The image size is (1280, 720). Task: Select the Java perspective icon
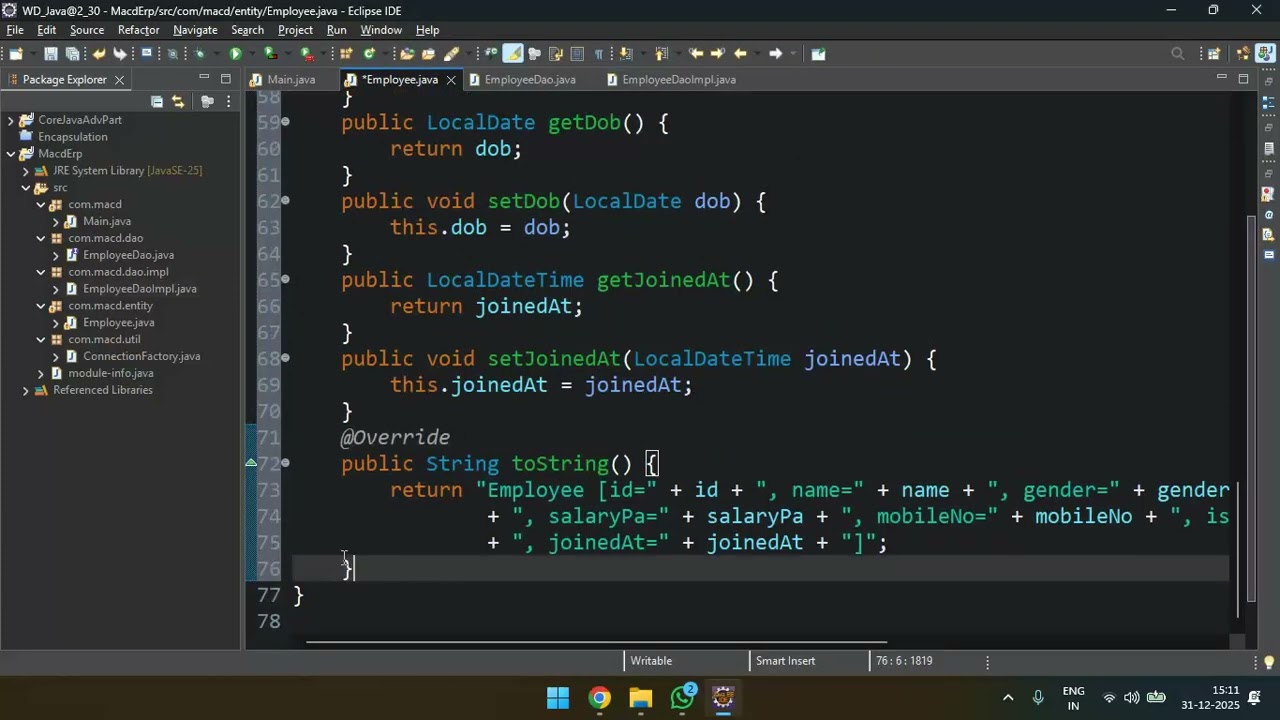(x=1265, y=53)
